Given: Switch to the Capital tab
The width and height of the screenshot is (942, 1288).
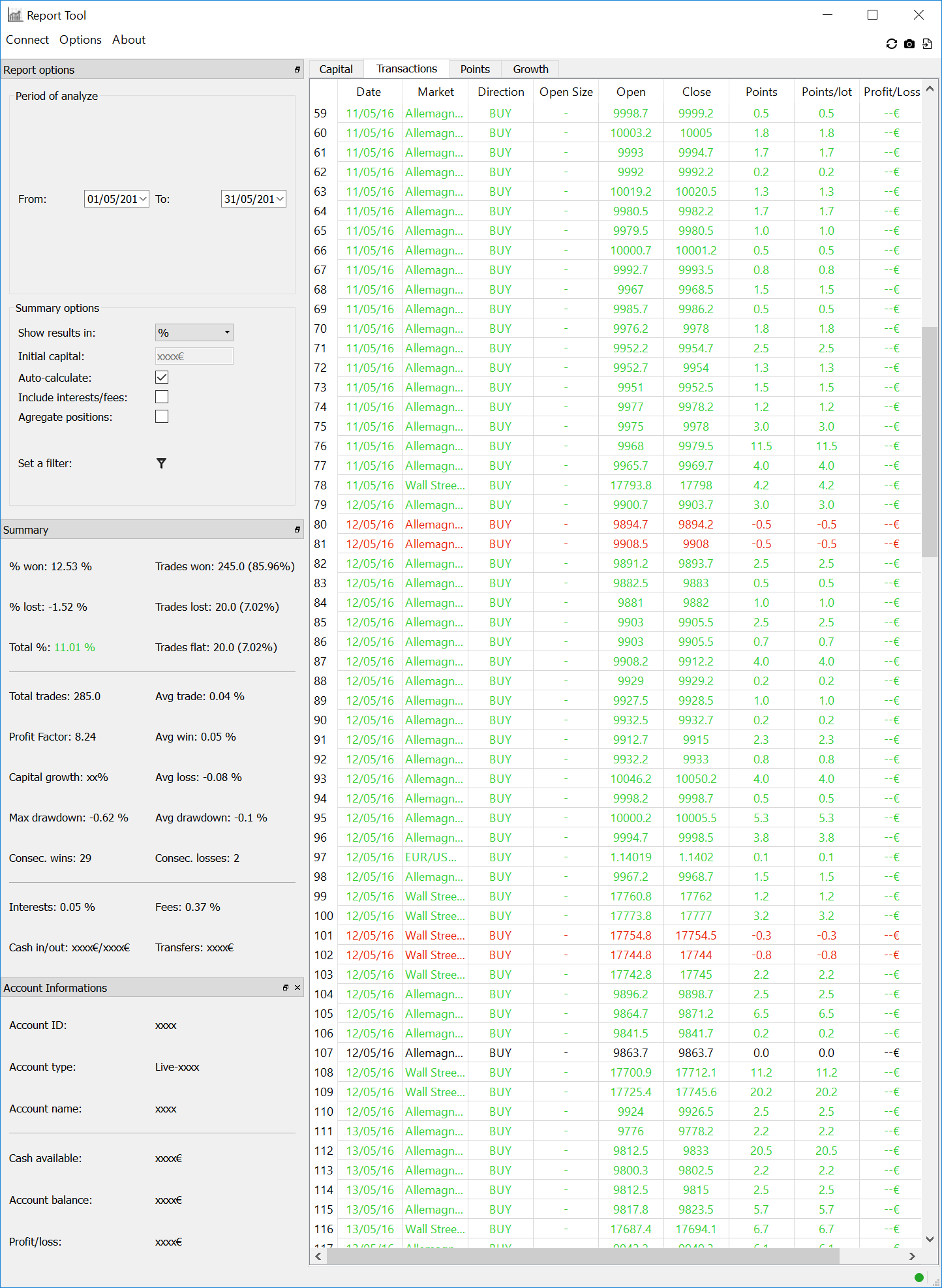Looking at the screenshot, I should coord(336,69).
